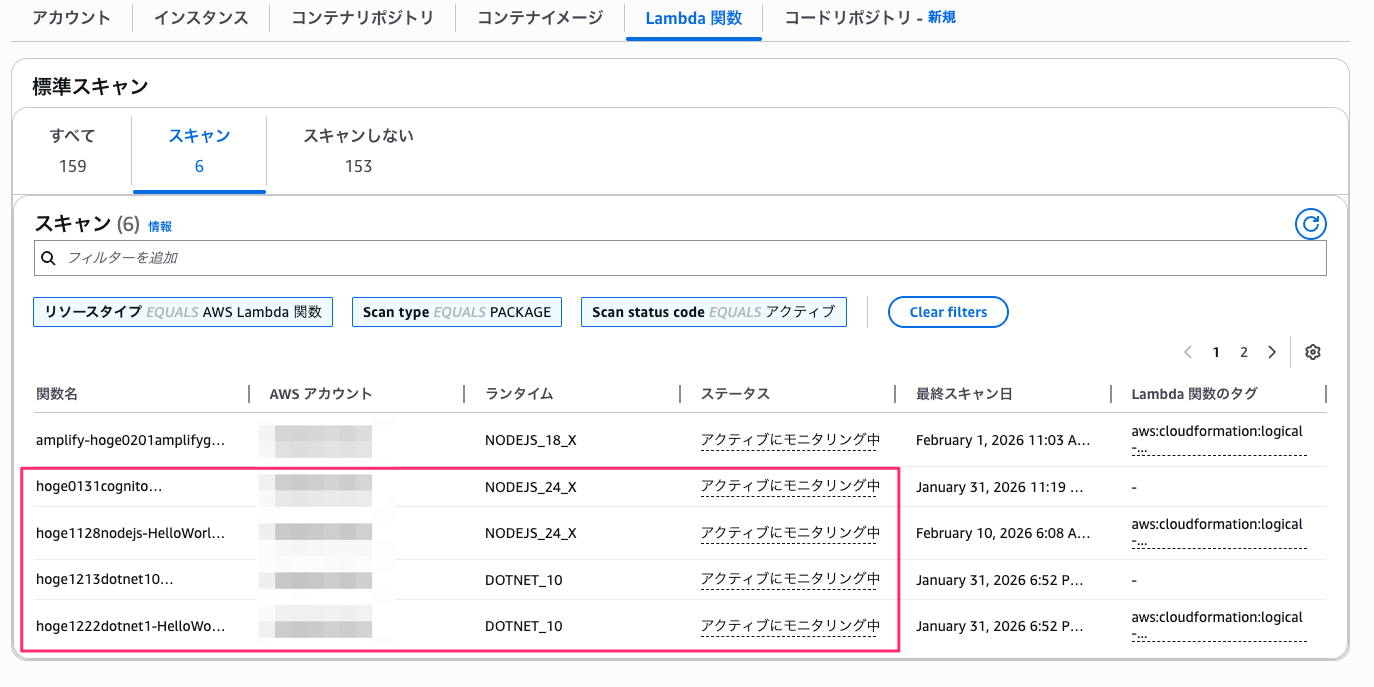Jump to page 2 of the results
The image size is (1374, 687).
pos(1244,352)
